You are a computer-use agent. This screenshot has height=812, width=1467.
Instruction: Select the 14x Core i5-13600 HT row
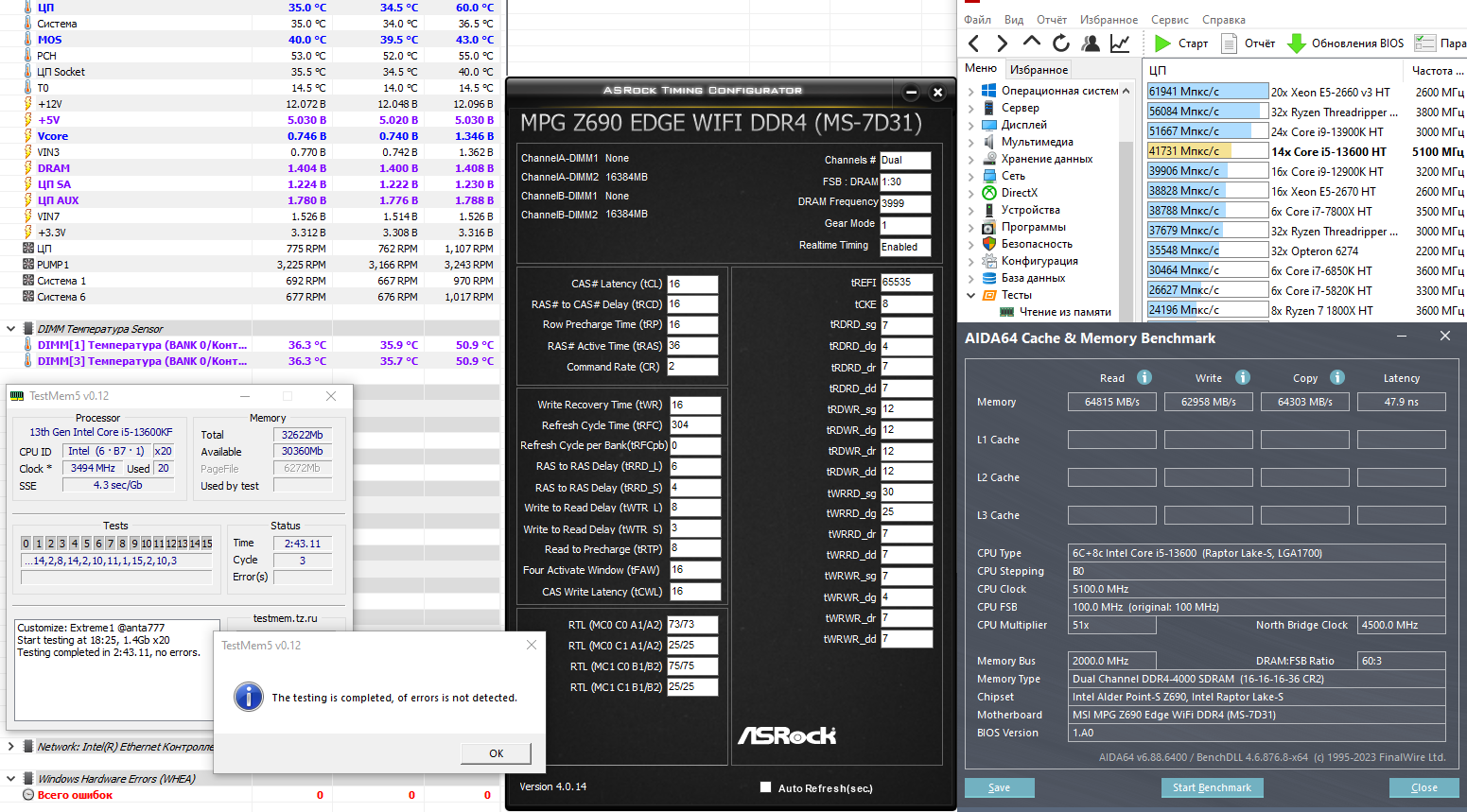pos(1305,151)
